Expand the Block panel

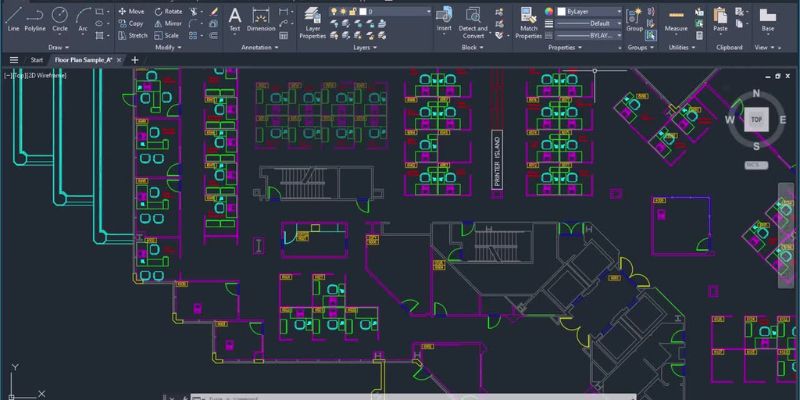pyautogui.click(x=472, y=47)
